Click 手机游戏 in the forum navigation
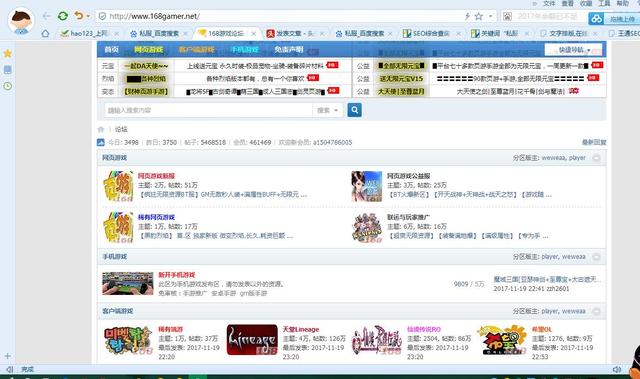640x379 pixels. 244,49
